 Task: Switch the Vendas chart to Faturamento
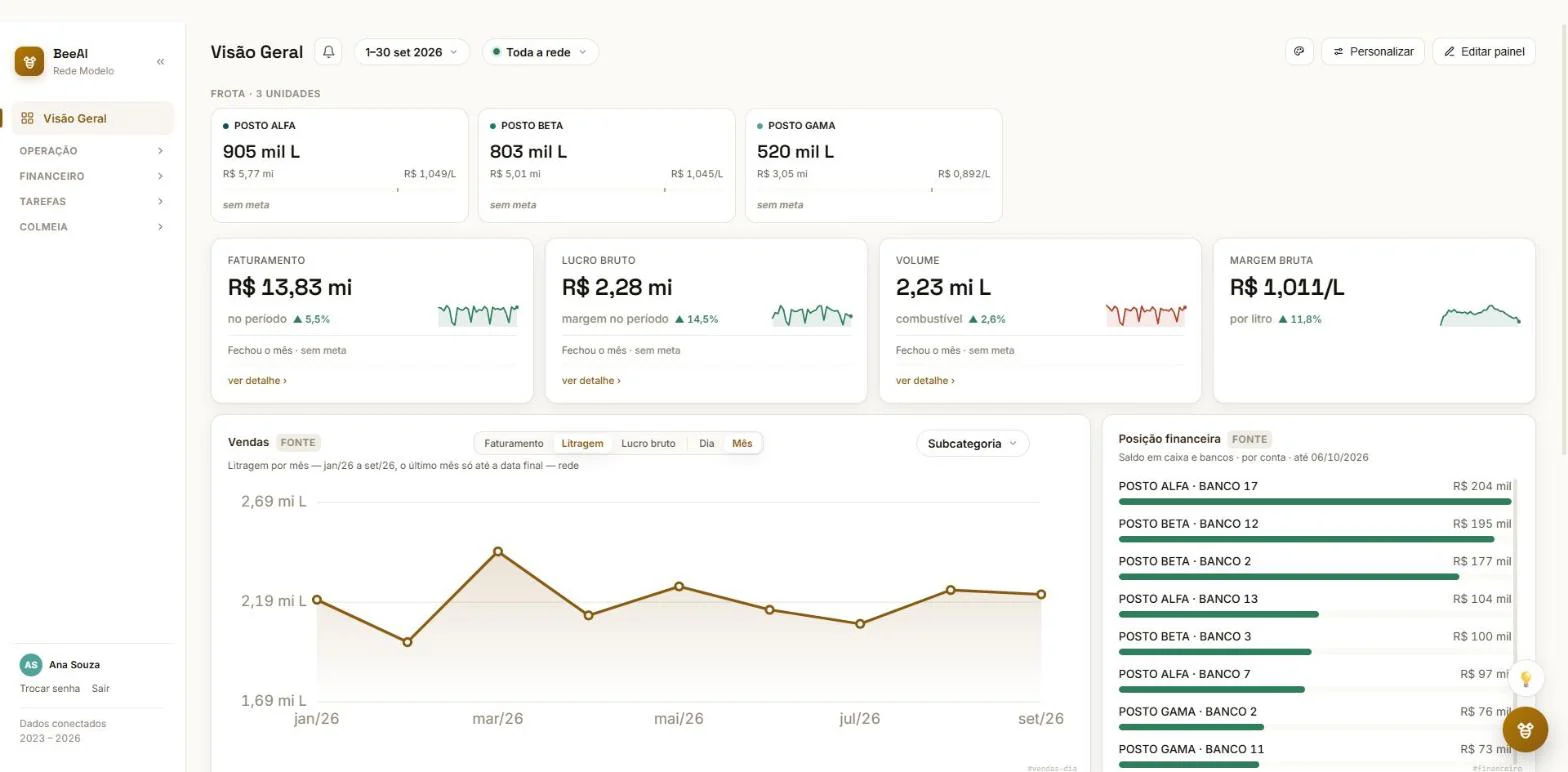click(514, 443)
